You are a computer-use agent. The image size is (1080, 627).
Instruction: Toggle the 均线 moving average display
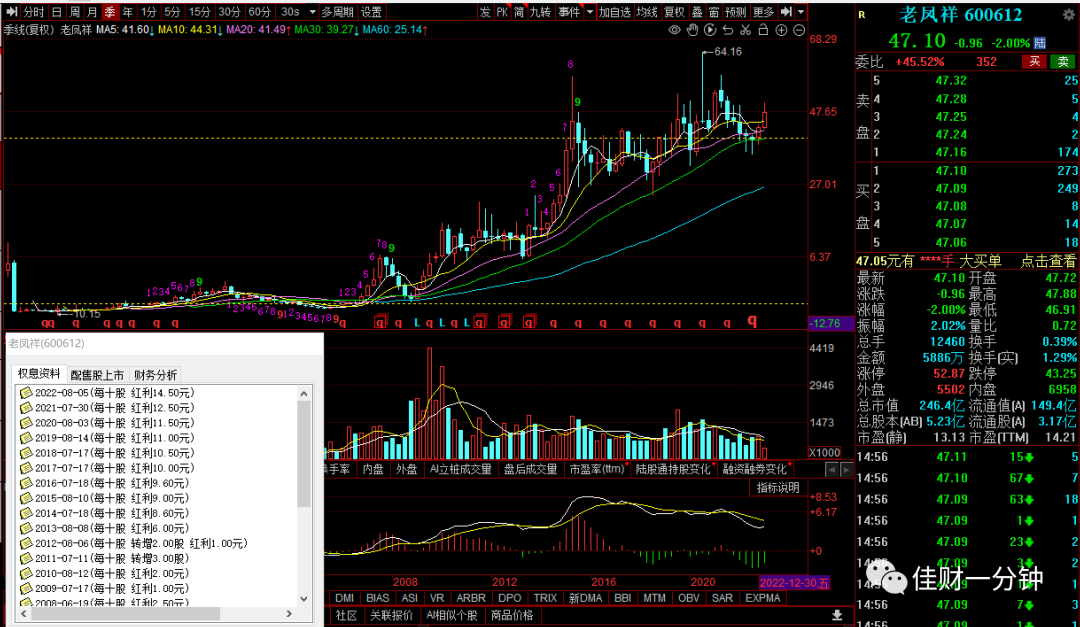point(647,12)
